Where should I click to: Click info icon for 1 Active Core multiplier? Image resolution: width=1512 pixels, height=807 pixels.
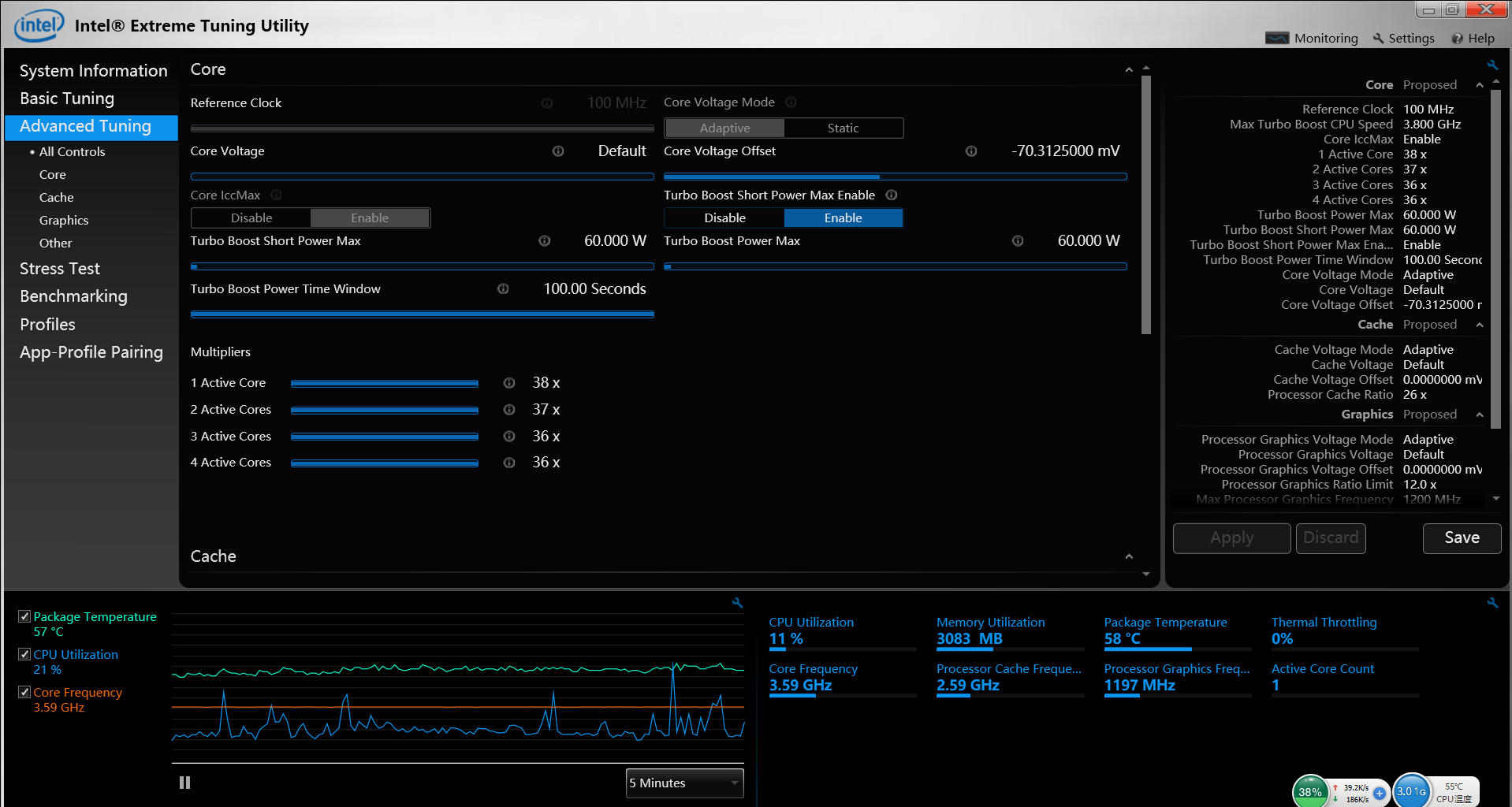click(x=509, y=382)
